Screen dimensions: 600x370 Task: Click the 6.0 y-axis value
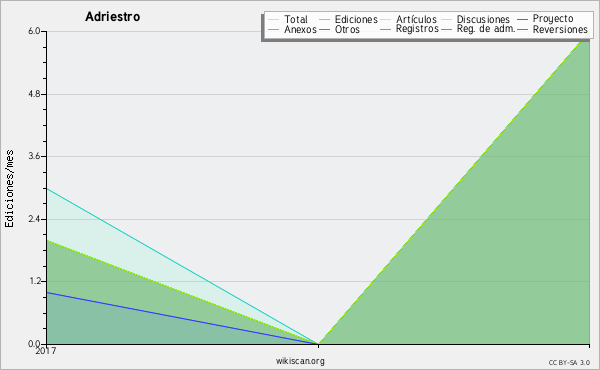point(34,31)
